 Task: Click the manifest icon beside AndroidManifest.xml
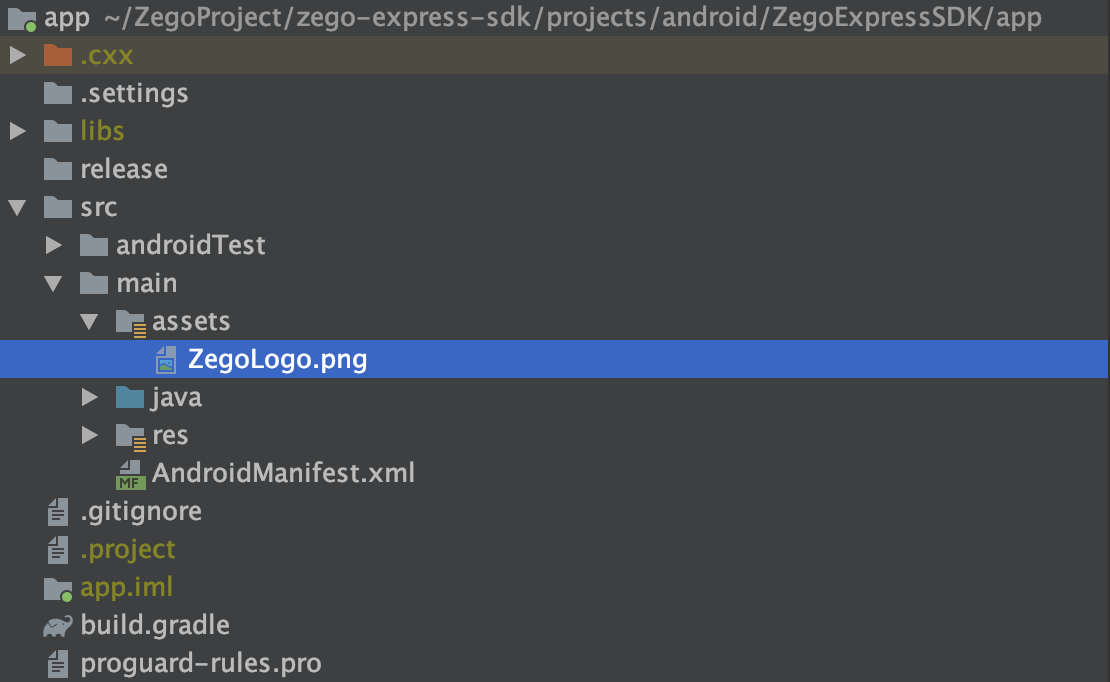tap(129, 472)
